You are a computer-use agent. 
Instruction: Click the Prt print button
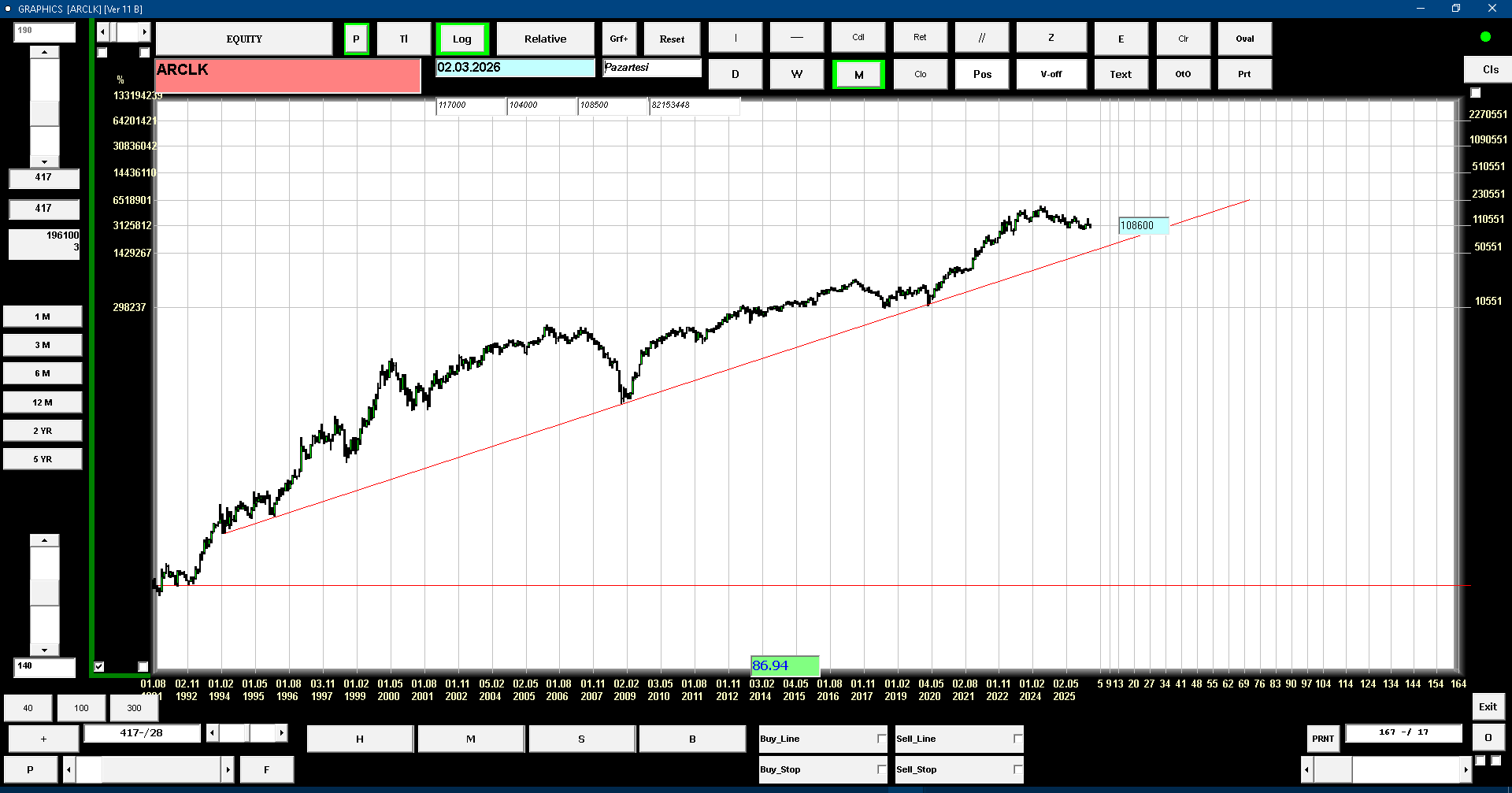(x=1244, y=74)
